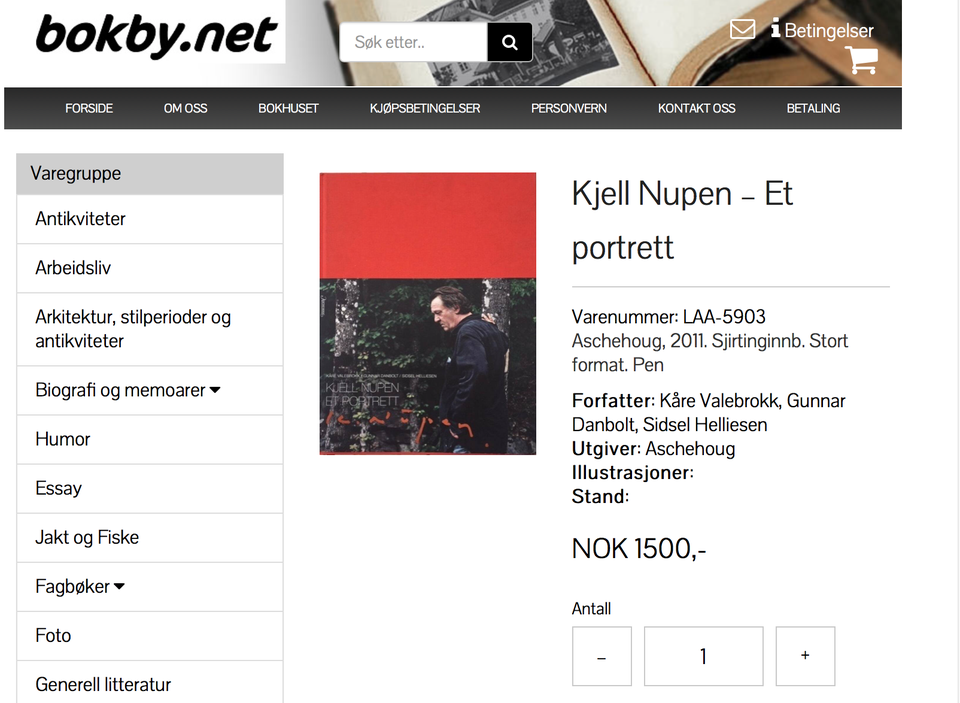
Task: Open the BOKHUSET menu item
Action: pyautogui.click(x=288, y=108)
